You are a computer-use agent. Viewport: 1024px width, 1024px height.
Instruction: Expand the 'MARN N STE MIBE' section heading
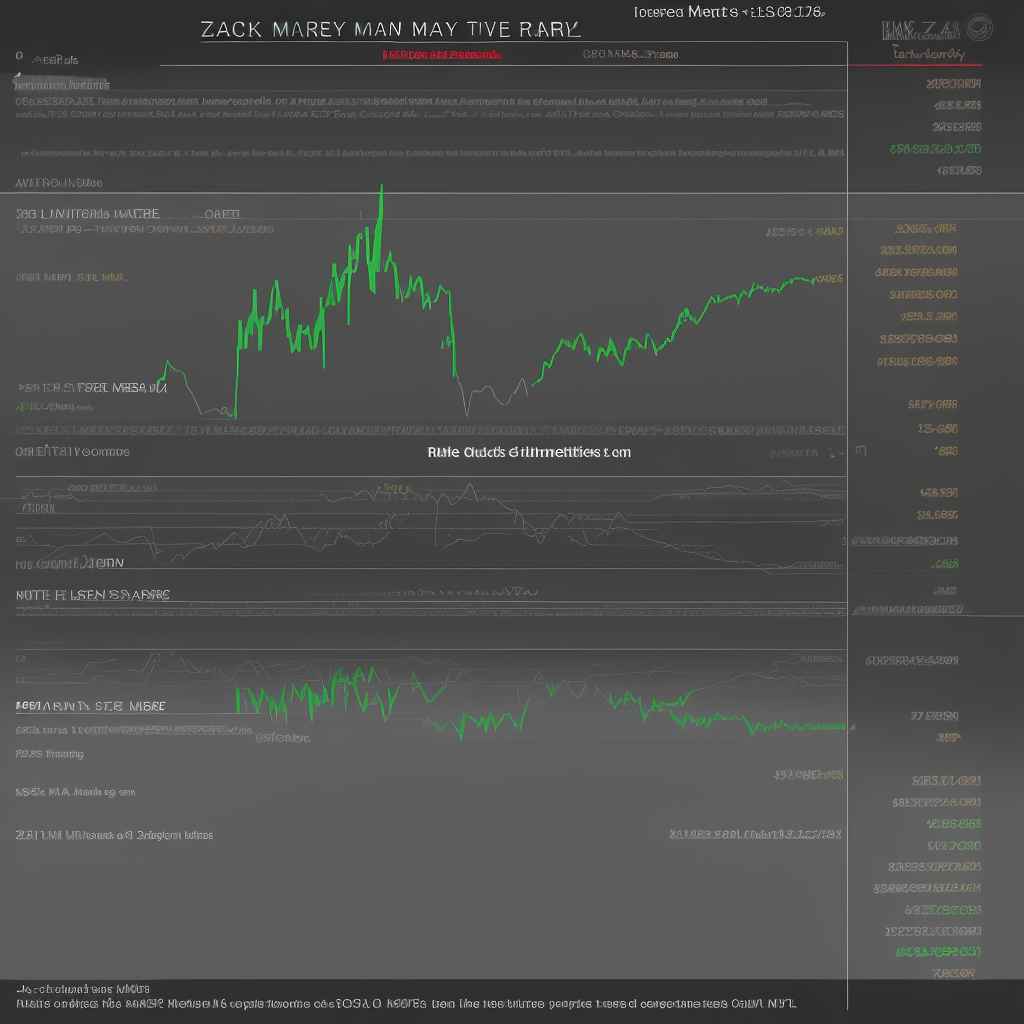click(x=90, y=705)
